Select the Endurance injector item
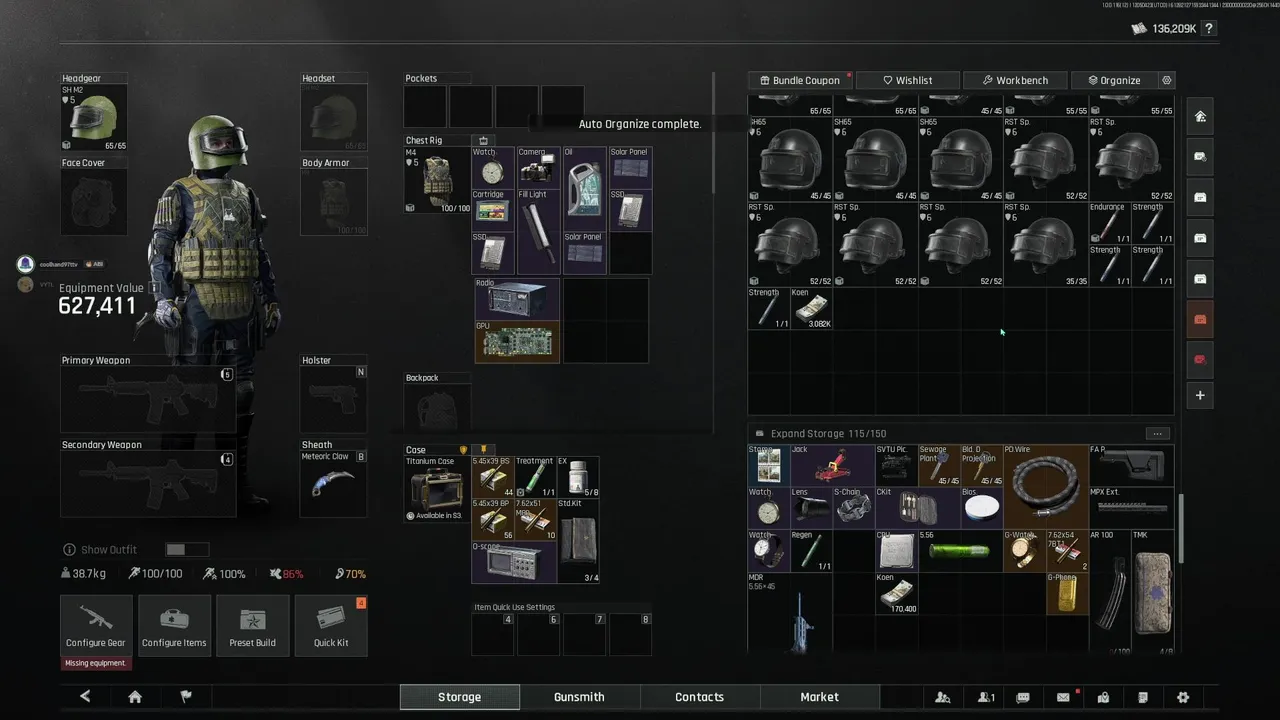The image size is (1280, 720). pos(1109,223)
